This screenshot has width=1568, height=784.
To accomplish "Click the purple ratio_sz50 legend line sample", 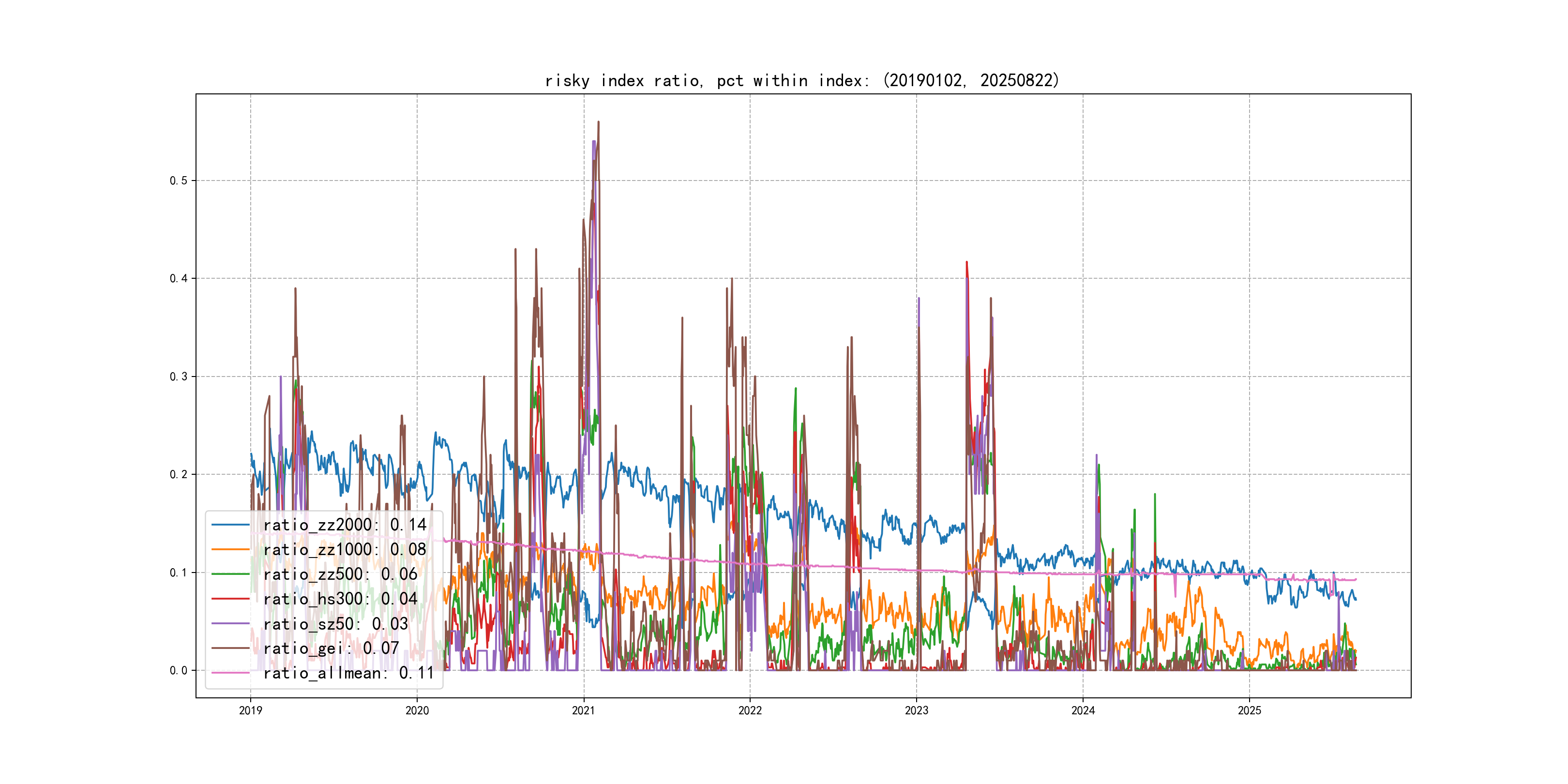I will pyautogui.click(x=231, y=624).
